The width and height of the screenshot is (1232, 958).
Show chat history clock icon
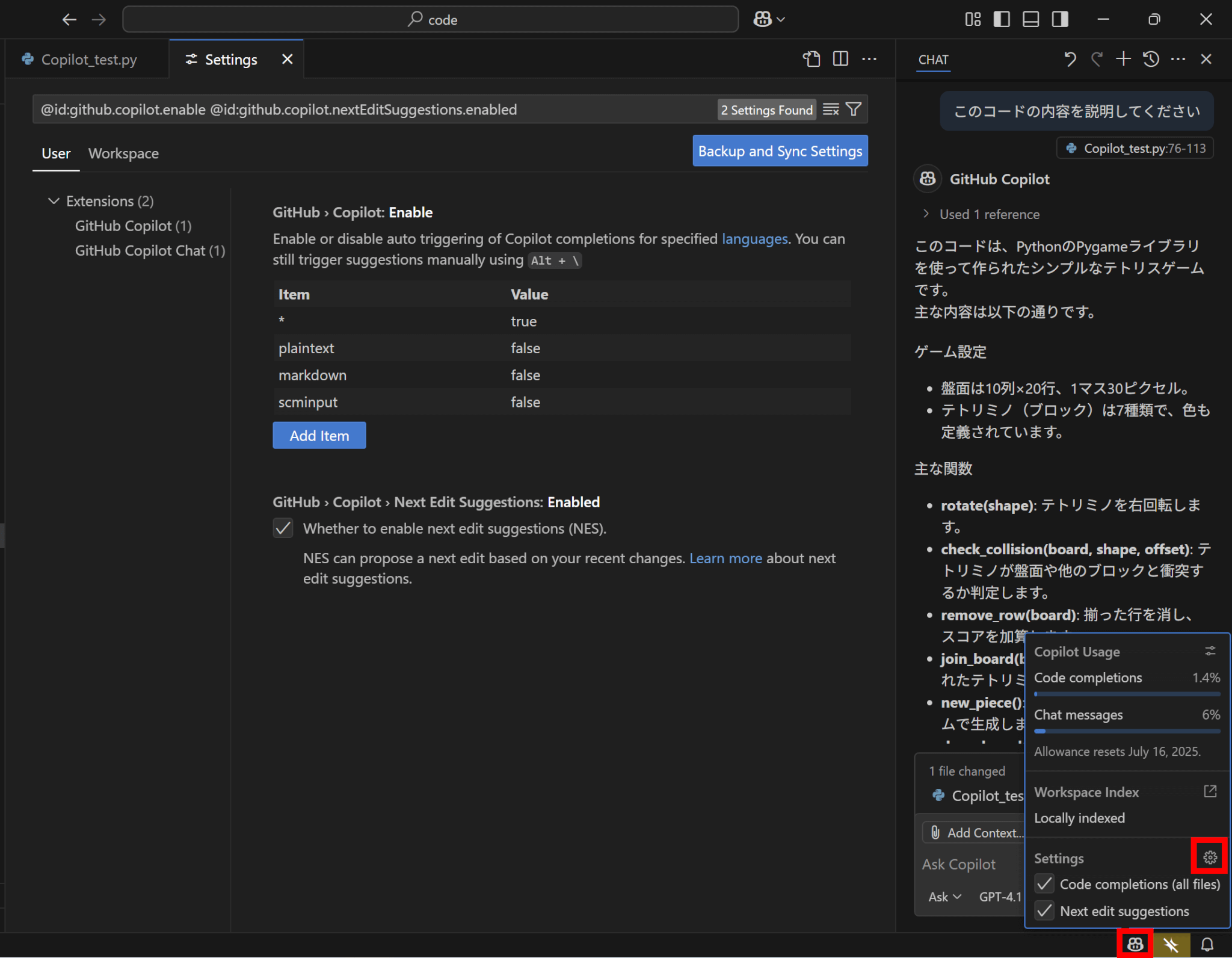coord(1151,59)
